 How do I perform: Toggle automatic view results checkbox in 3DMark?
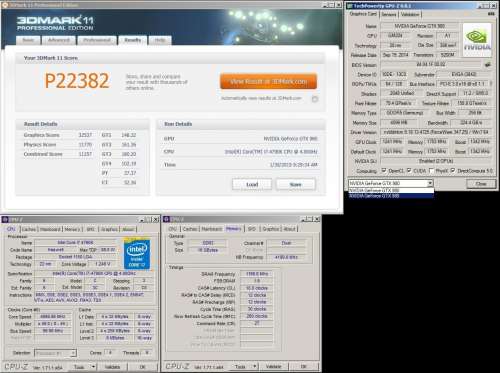pyautogui.click(x=315, y=99)
